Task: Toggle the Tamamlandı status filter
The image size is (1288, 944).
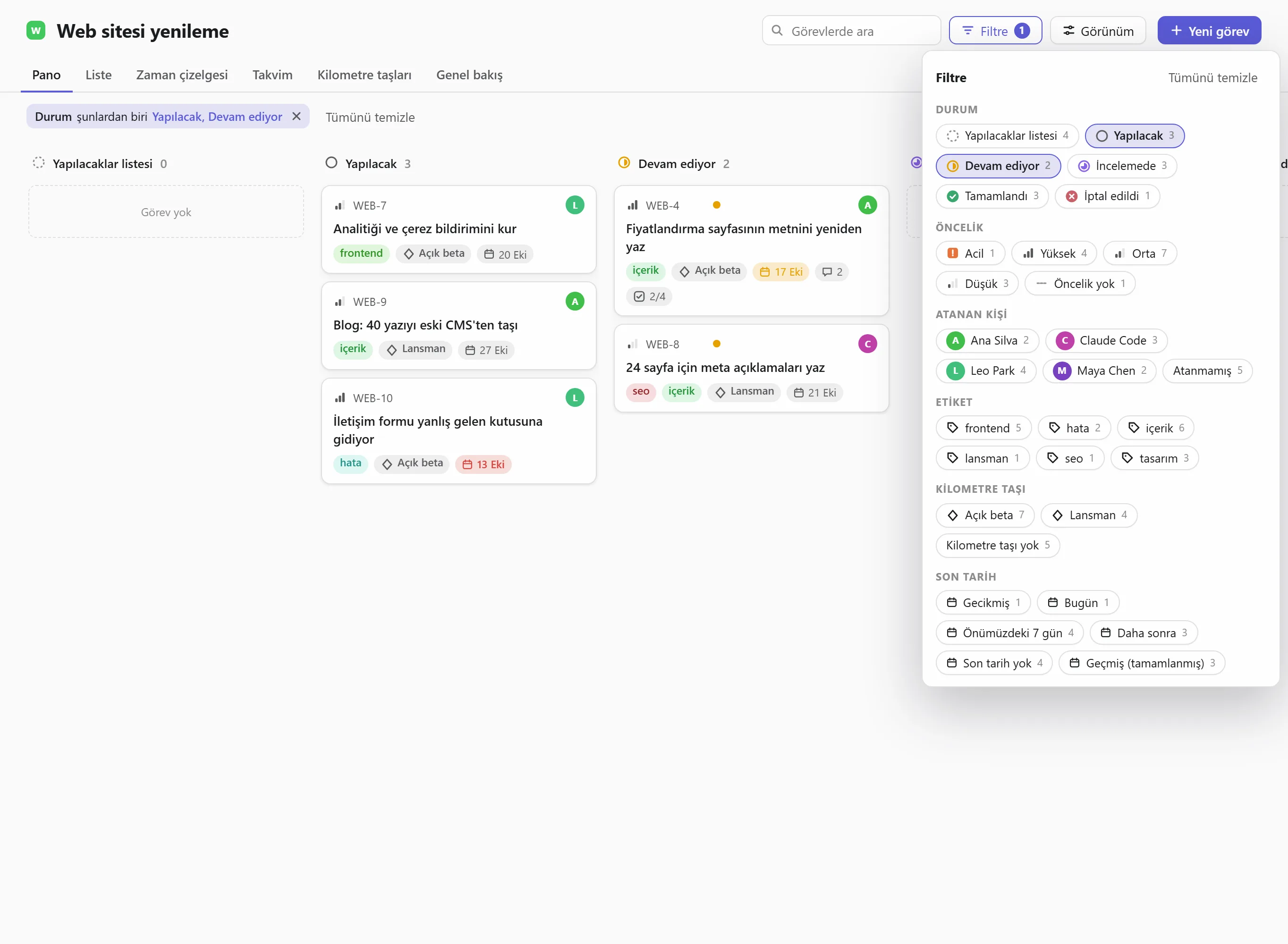Action: (992, 196)
